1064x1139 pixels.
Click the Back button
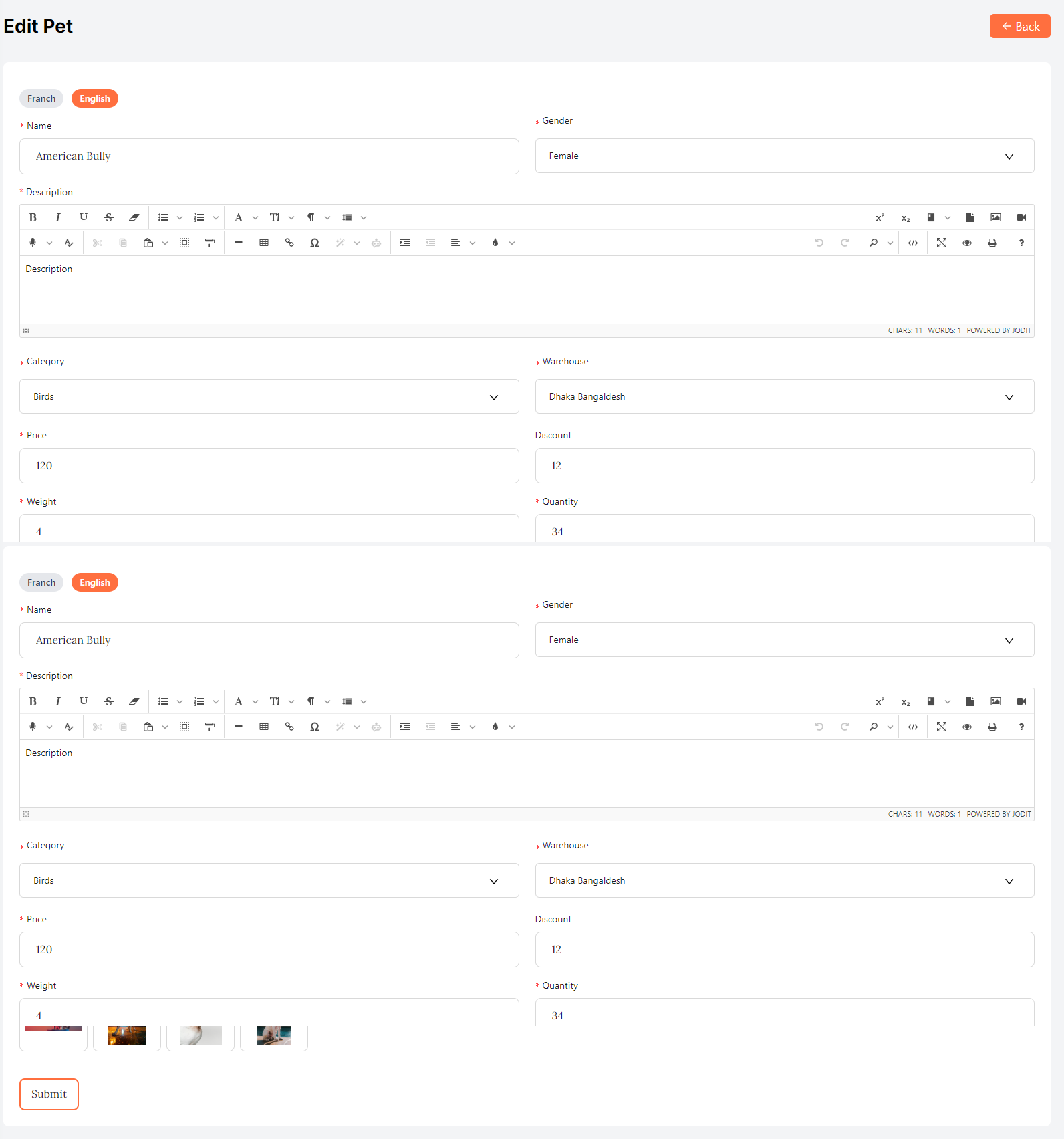[1019, 27]
